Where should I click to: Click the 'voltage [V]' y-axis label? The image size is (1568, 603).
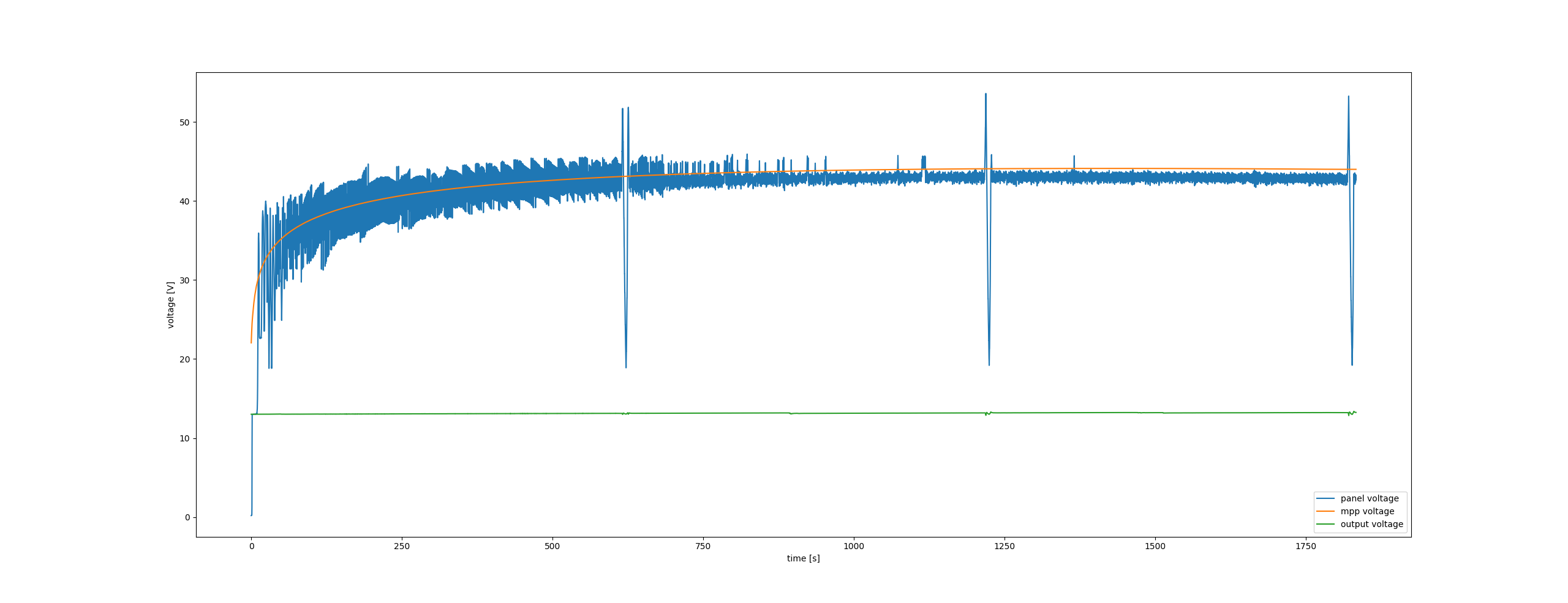pos(171,305)
